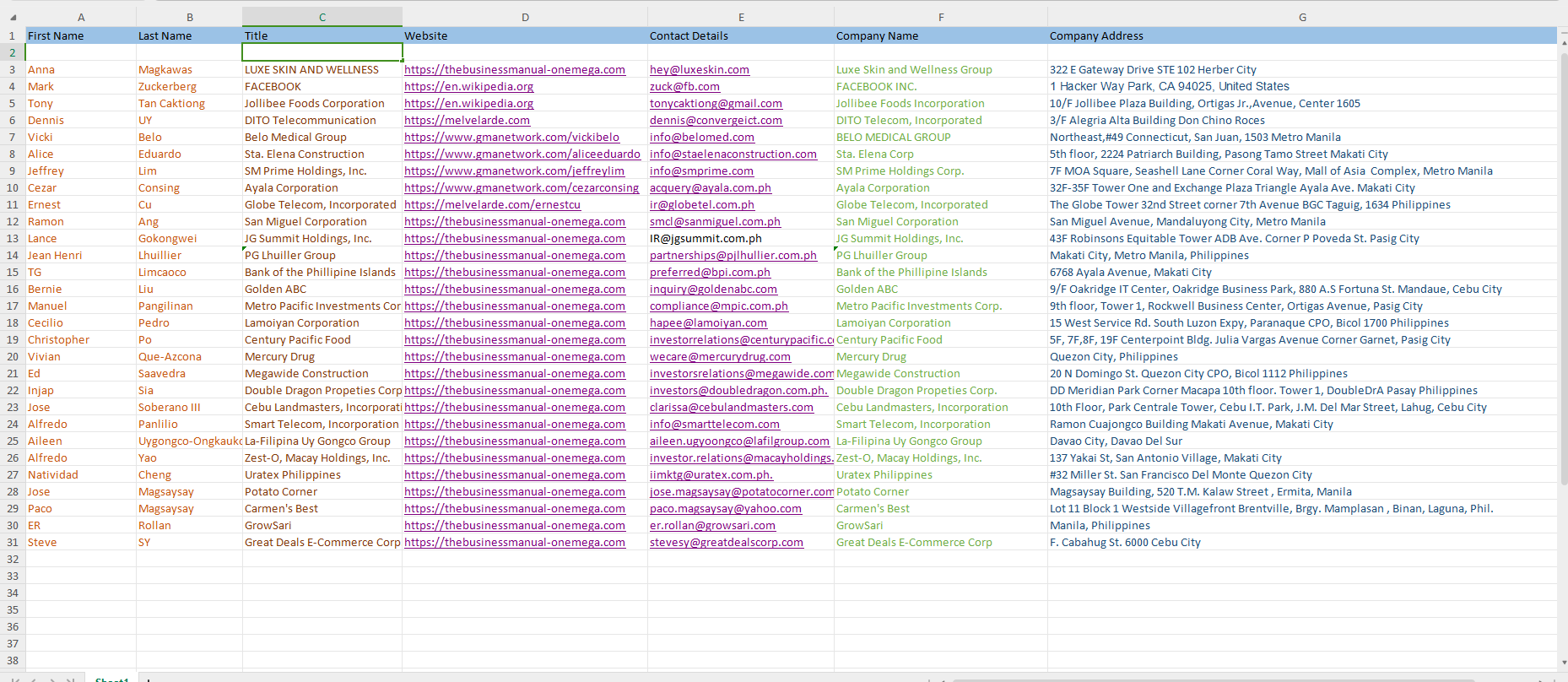Select the "Davao City, Davao Del Sur" cell
Image resolution: width=1568 pixels, height=682 pixels.
1302,441
